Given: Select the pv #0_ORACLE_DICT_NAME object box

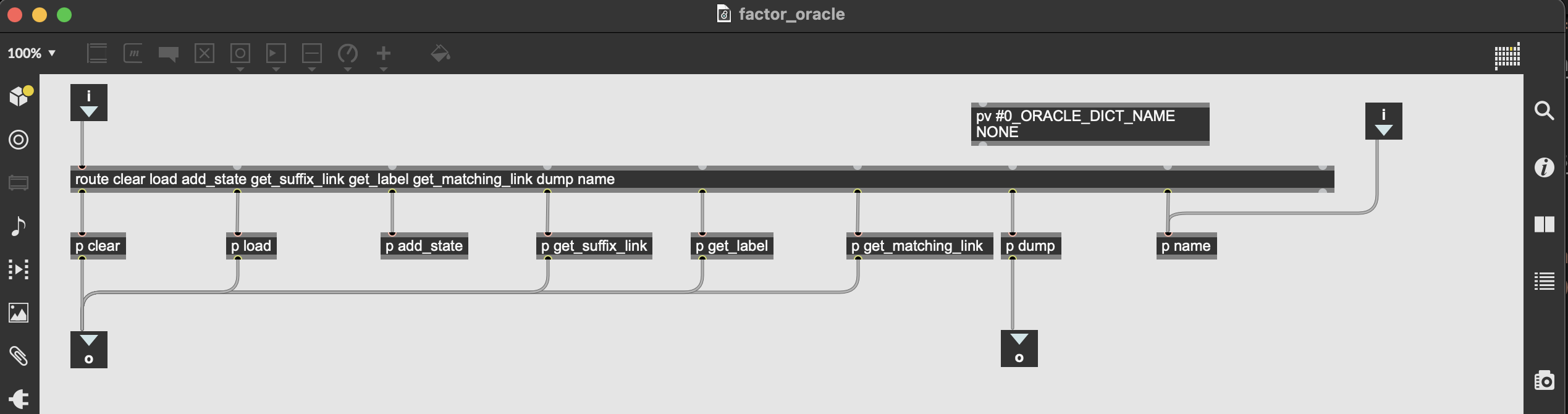Looking at the screenshot, I should (x=1089, y=124).
